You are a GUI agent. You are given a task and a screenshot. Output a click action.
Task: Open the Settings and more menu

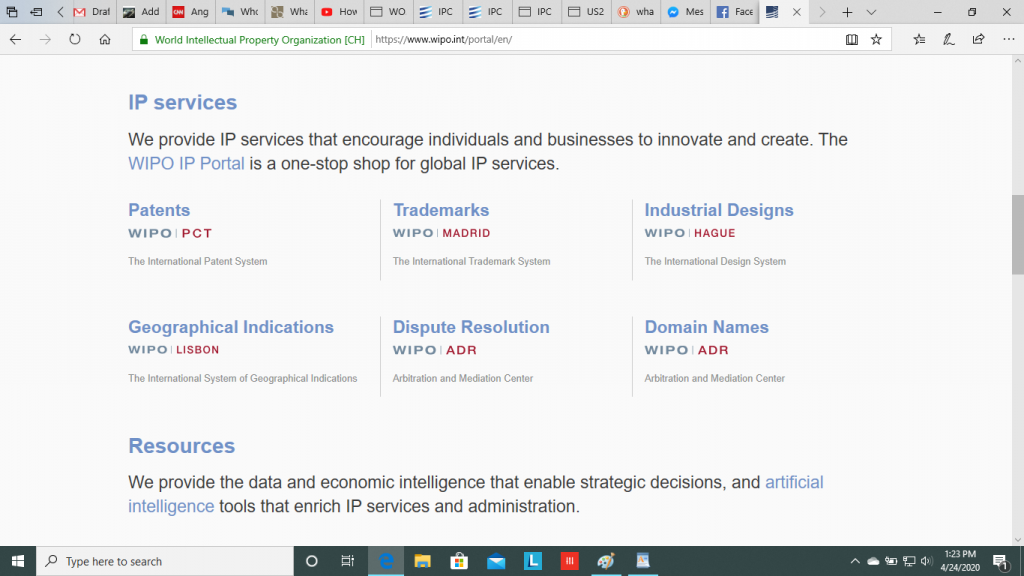click(1005, 40)
